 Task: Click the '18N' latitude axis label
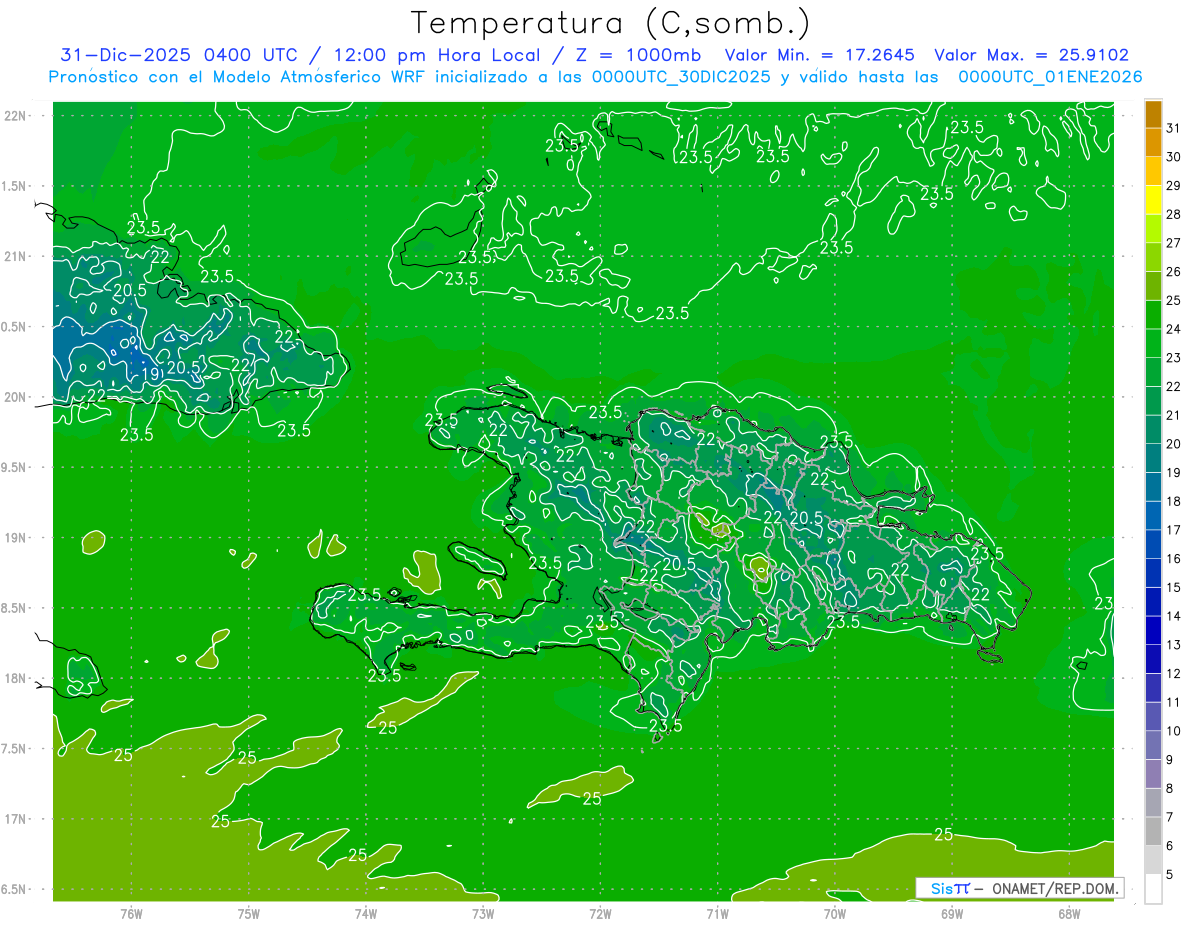click(x=15, y=678)
